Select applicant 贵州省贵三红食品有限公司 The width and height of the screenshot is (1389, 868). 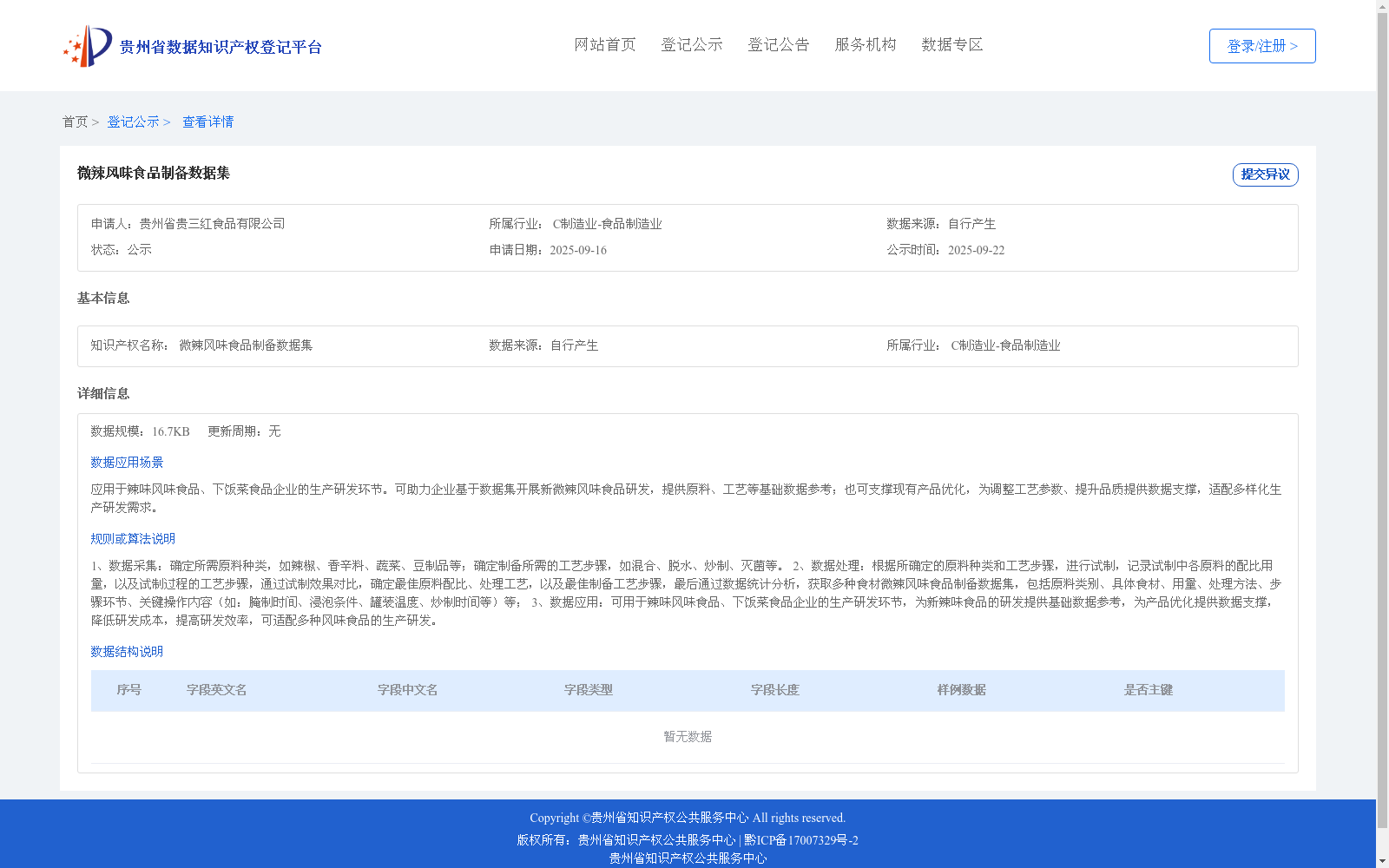coord(212,224)
